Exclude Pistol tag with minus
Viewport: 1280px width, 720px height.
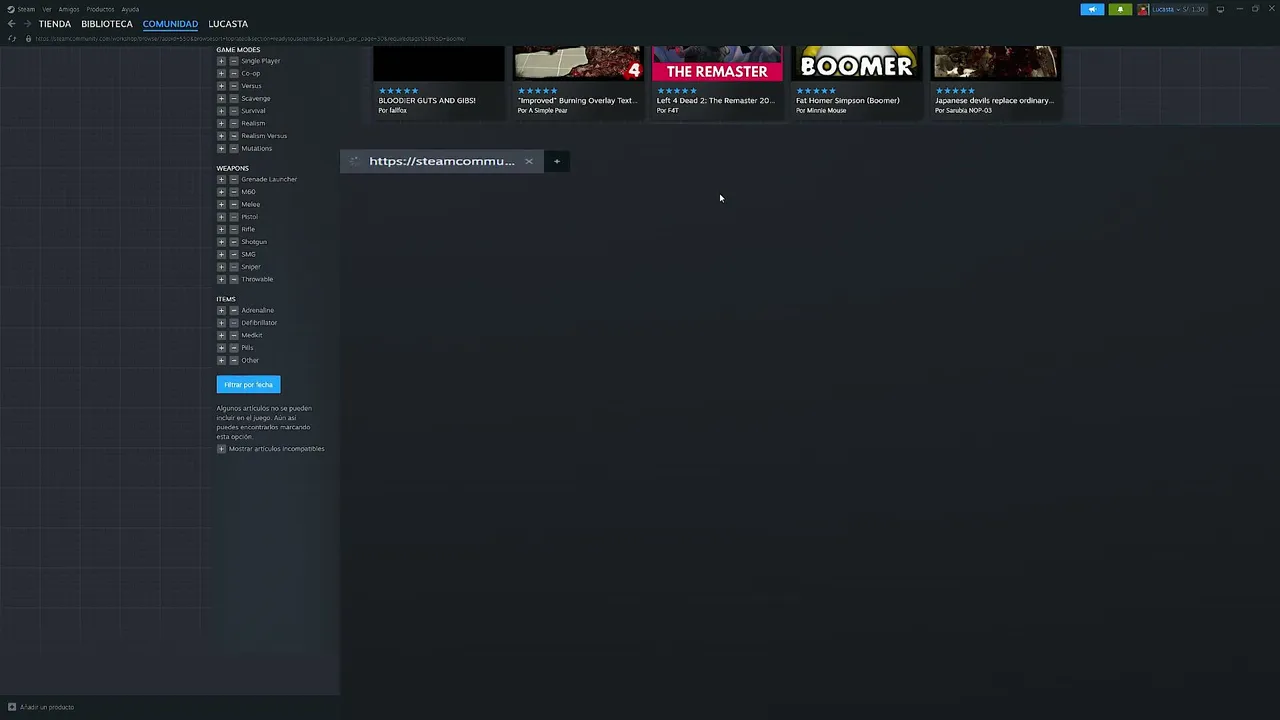234,217
